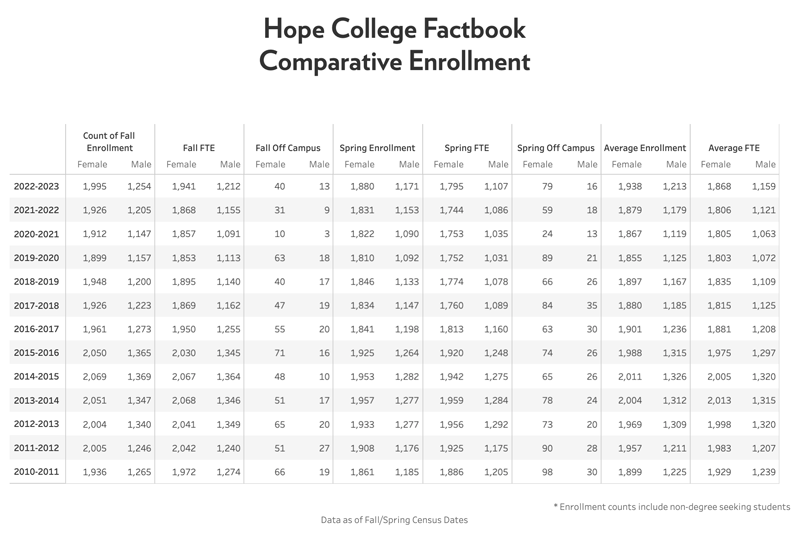Click the Spring Off Campus header
This screenshot has height=533, width=800.
(x=556, y=148)
